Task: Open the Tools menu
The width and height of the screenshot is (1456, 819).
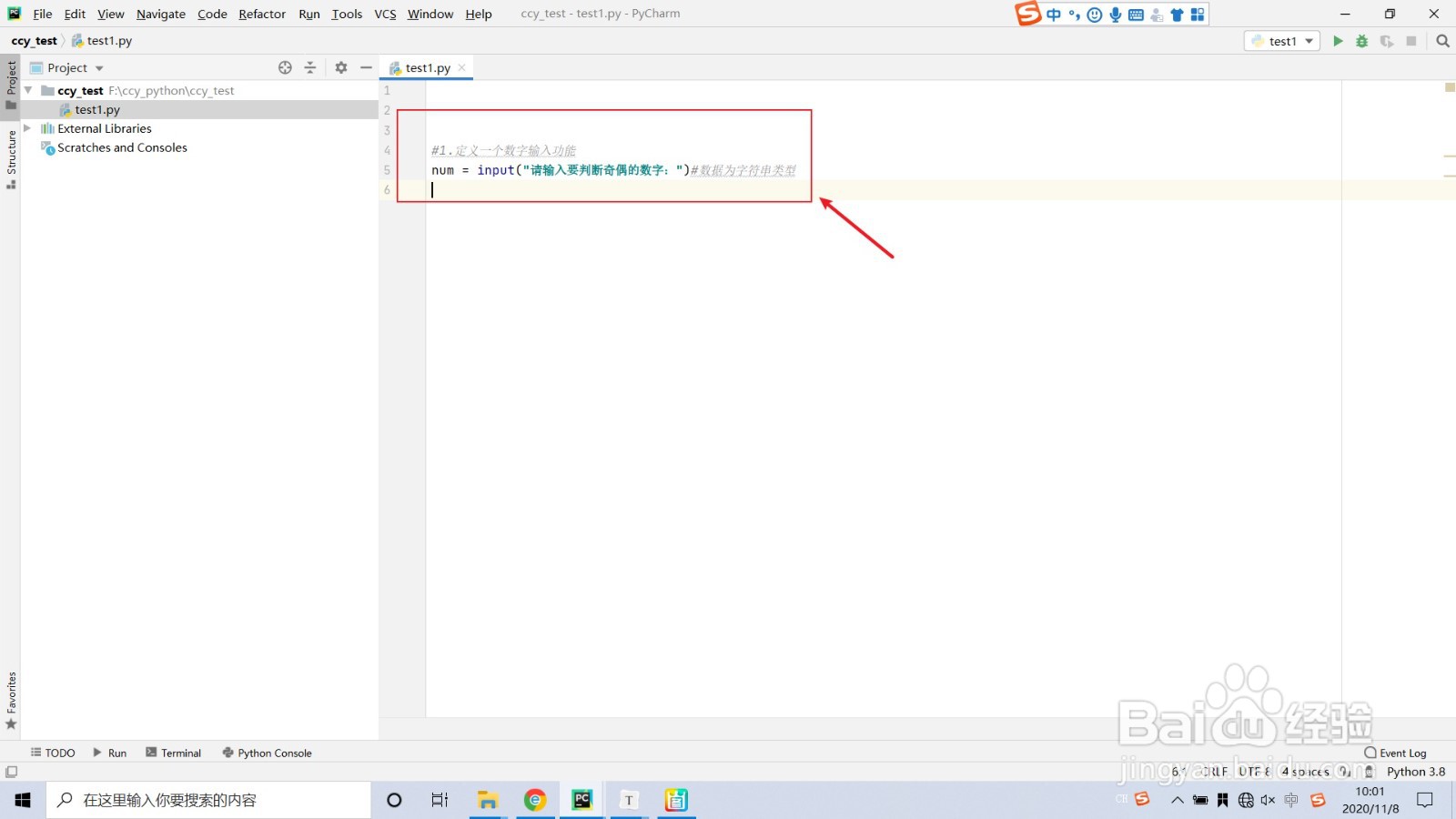Action: [x=347, y=14]
